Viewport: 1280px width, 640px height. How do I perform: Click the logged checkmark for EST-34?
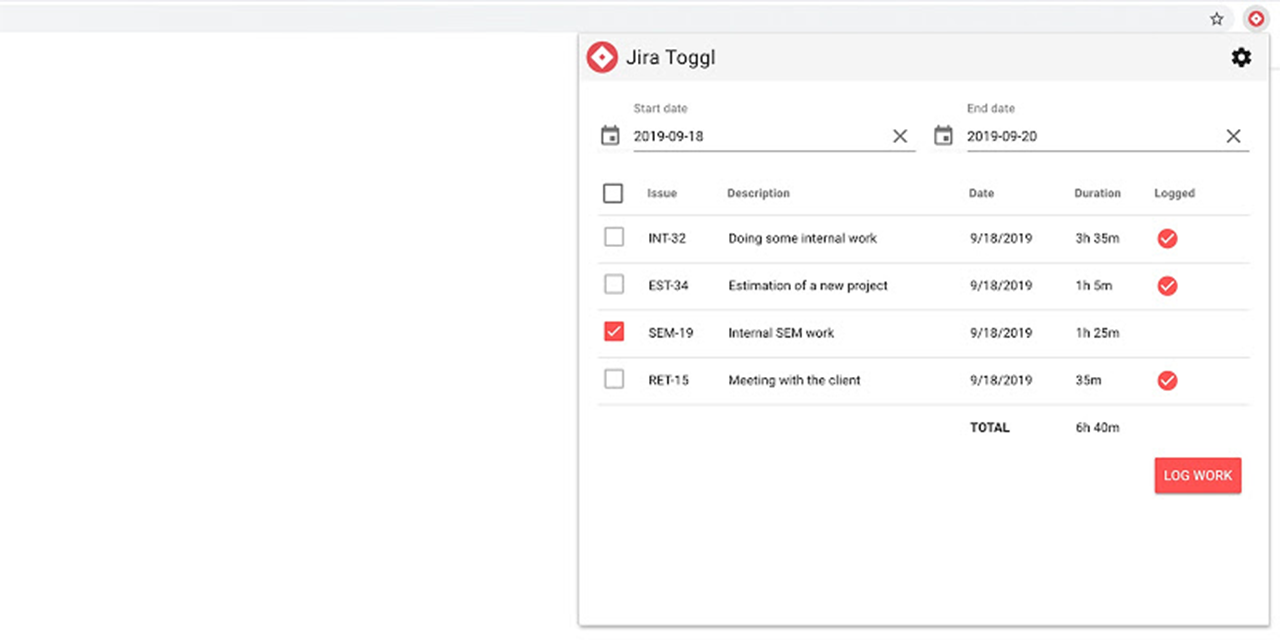(x=1167, y=286)
